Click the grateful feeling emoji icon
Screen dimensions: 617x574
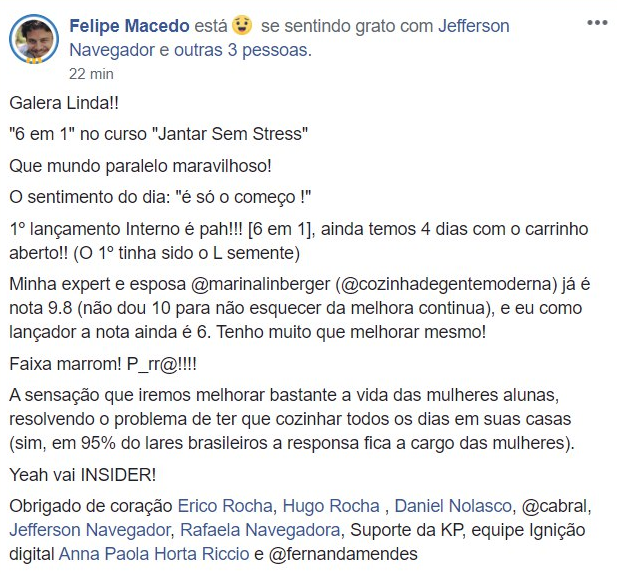click(242, 26)
